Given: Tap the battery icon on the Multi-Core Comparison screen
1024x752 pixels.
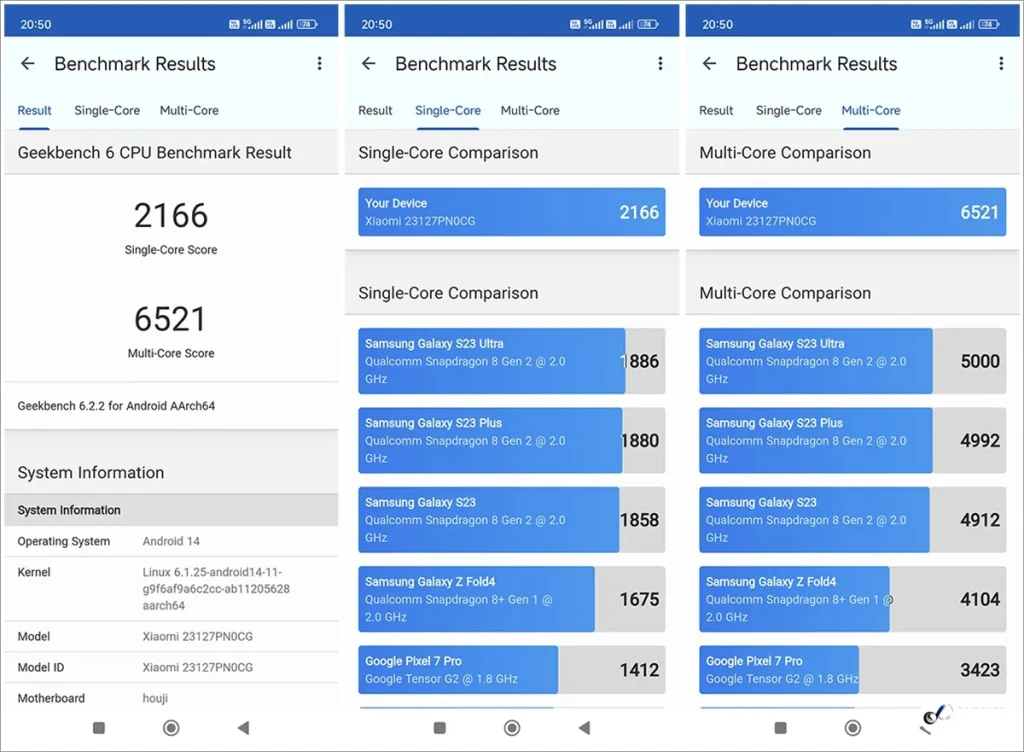Looking at the screenshot, I should point(989,24).
